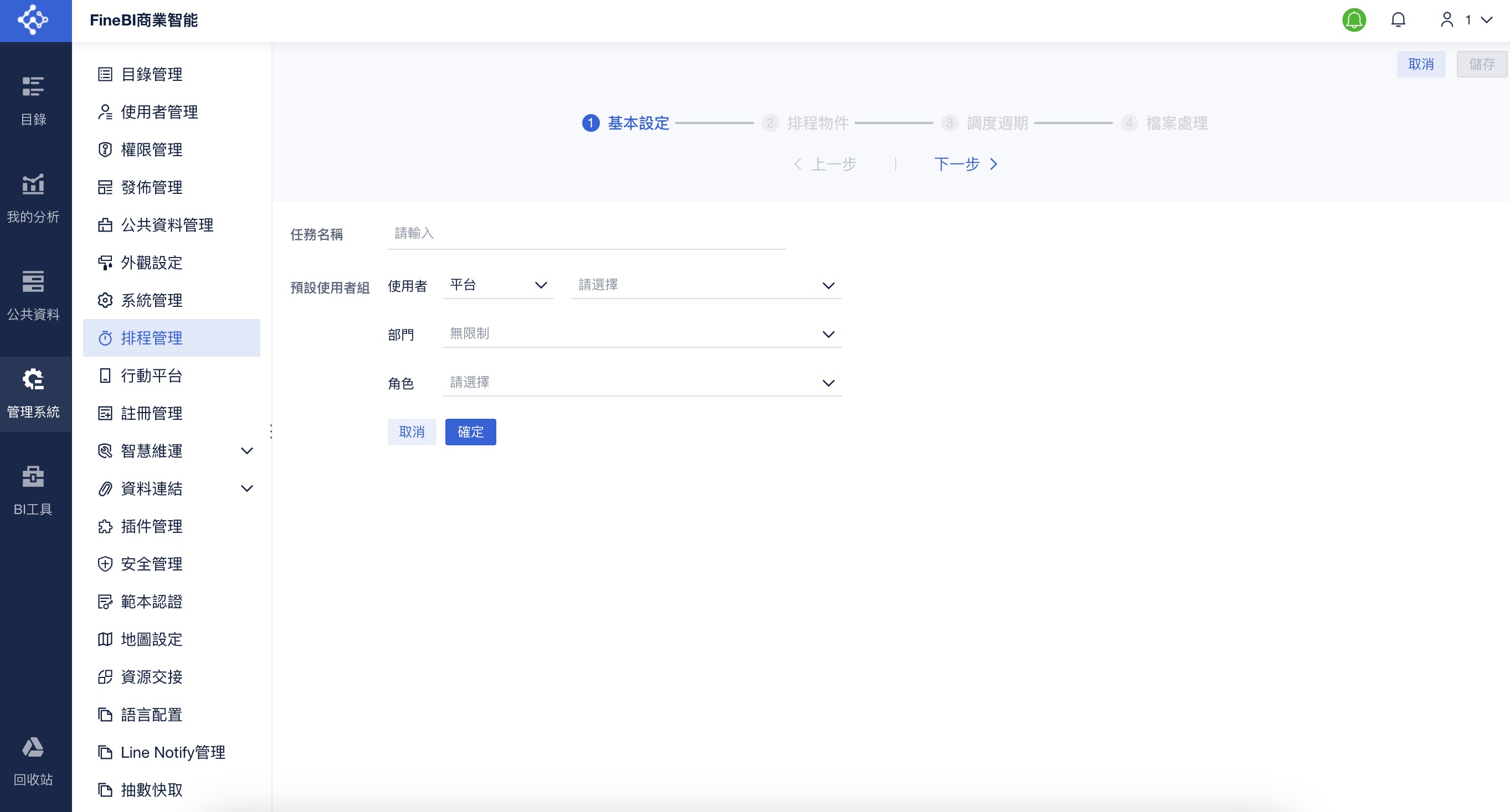This screenshot has height=812, width=1510.
Task: Open the 部門 department dropdown
Action: click(642, 333)
